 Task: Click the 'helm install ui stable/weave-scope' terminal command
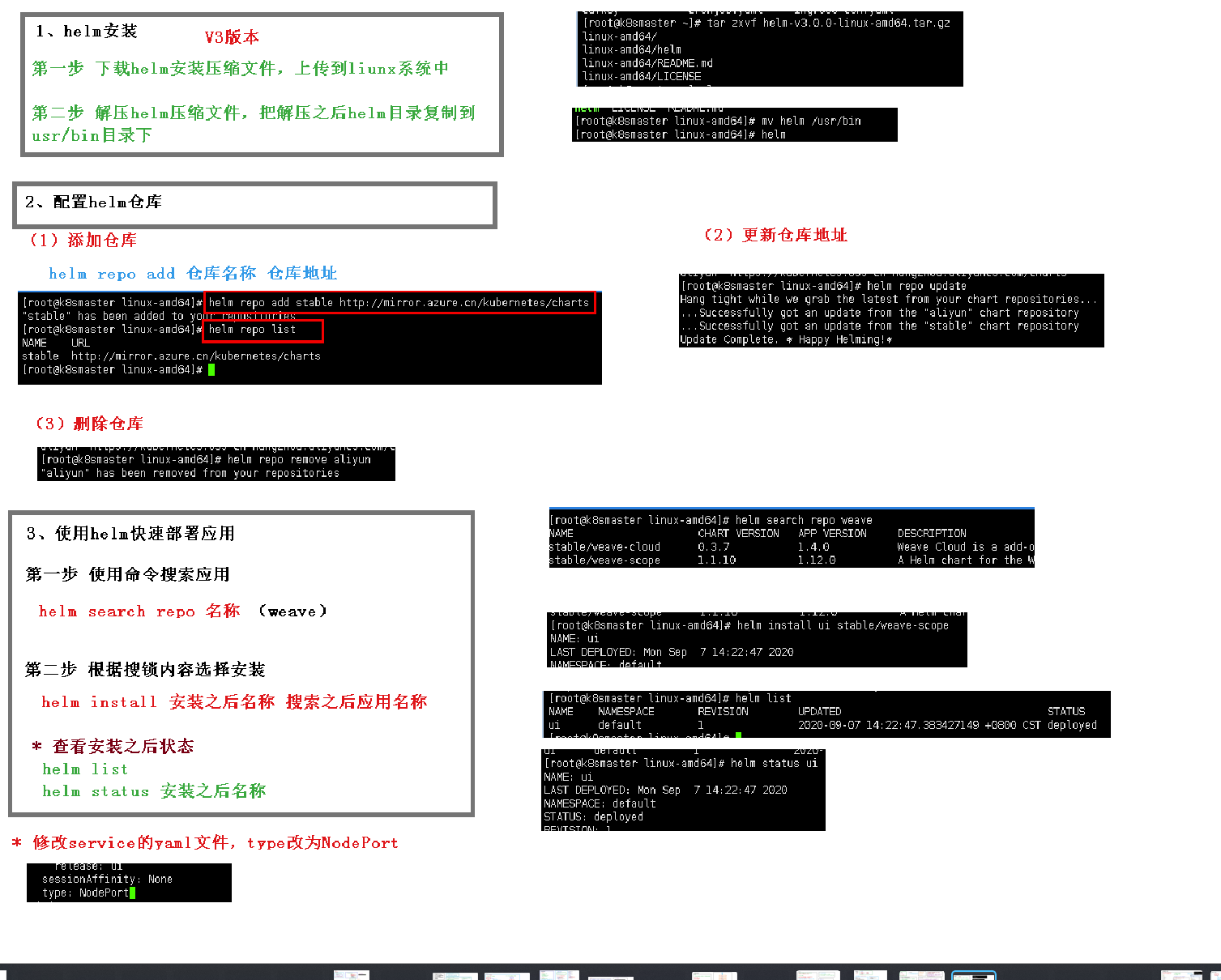pos(843,626)
